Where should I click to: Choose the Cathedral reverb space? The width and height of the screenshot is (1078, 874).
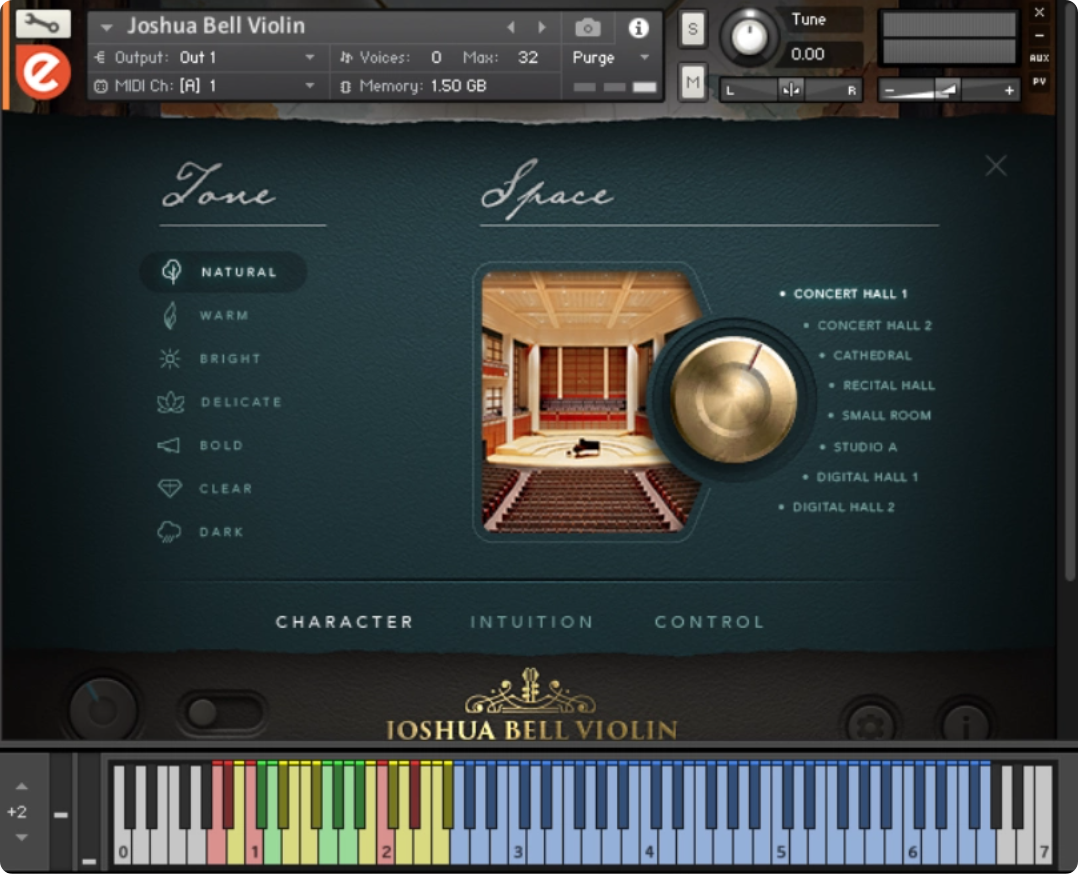tap(866, 356)
